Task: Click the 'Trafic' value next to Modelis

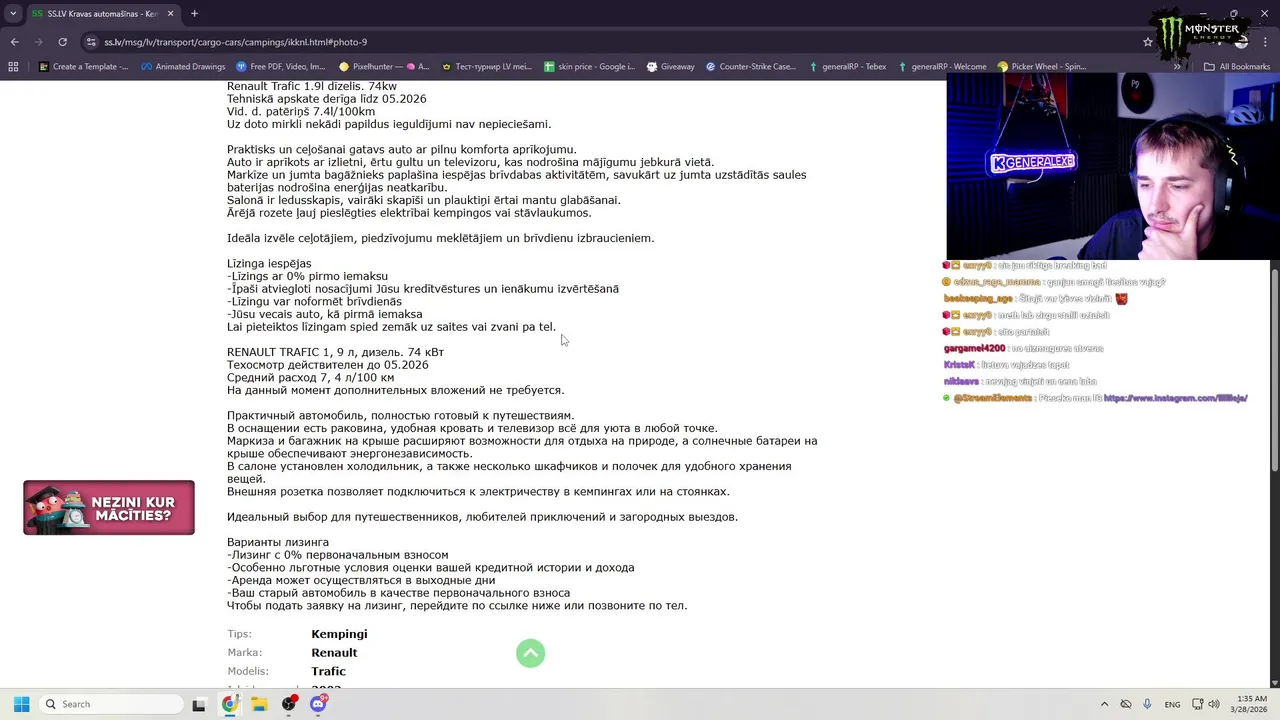Action: click(328, 671)
